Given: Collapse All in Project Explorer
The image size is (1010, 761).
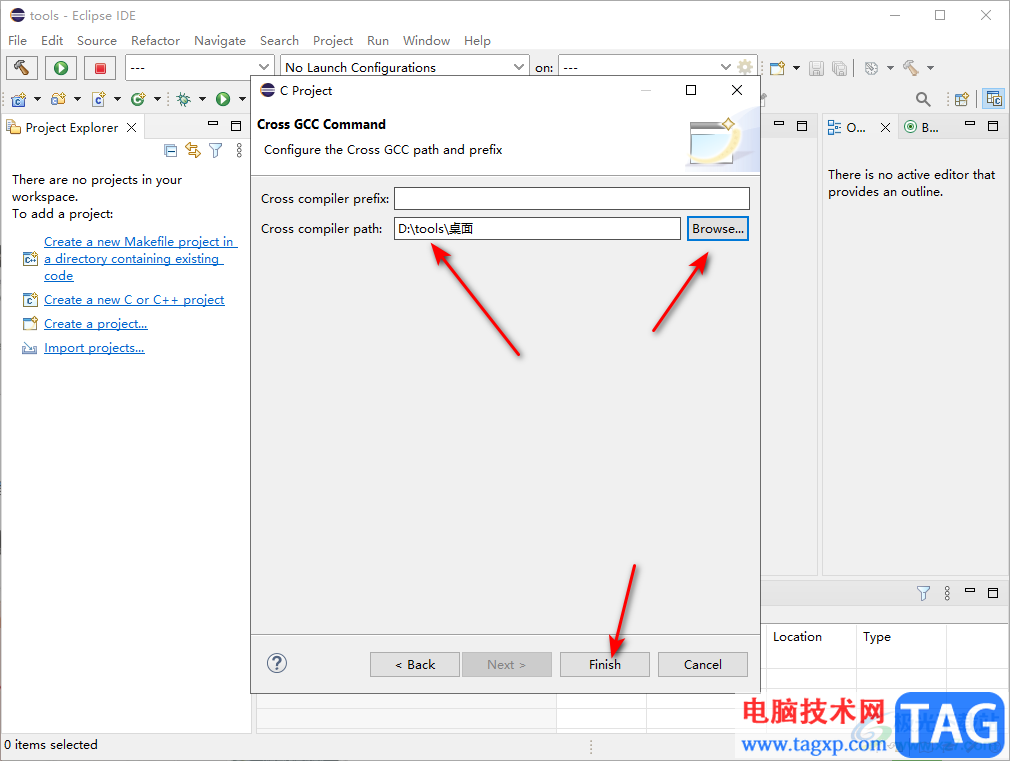Looking at the screenshot, I should click(171, 151).
